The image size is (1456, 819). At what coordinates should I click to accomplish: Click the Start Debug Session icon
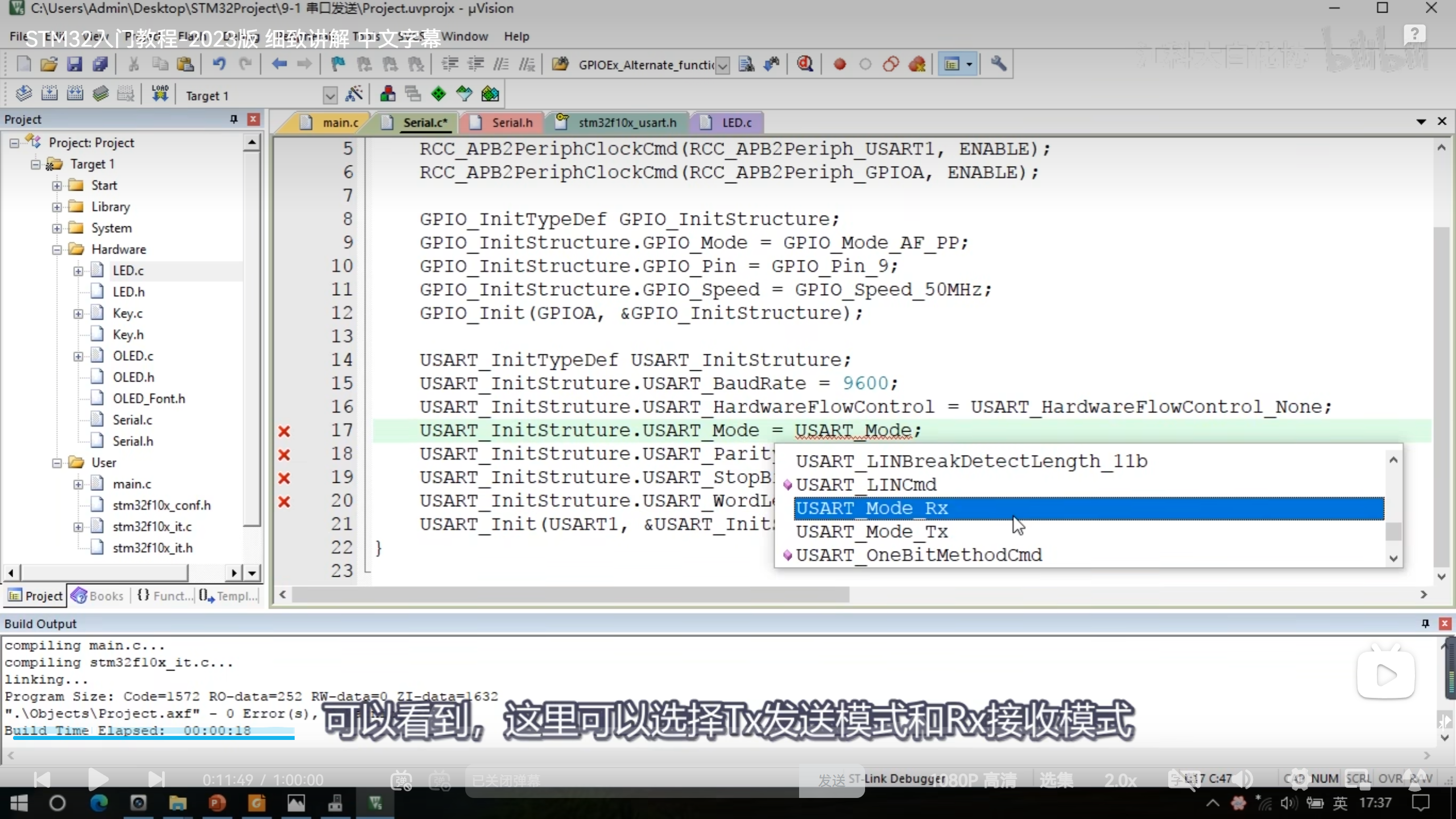[x=805, y=64]
